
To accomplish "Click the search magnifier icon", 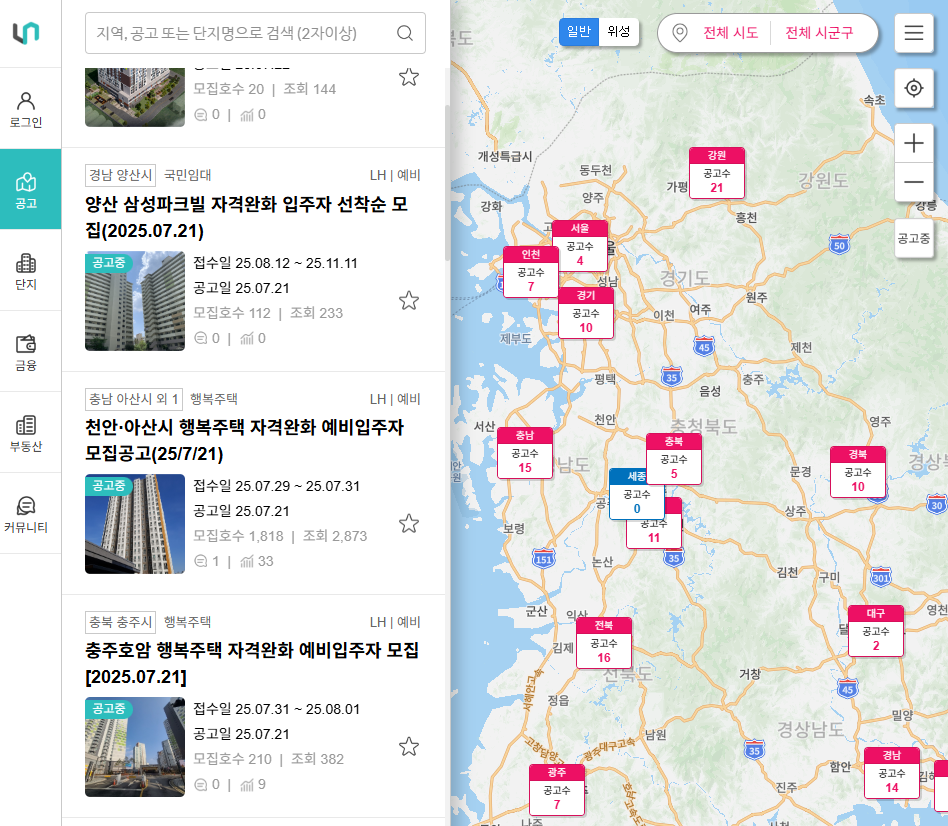I will coord(404,33).
